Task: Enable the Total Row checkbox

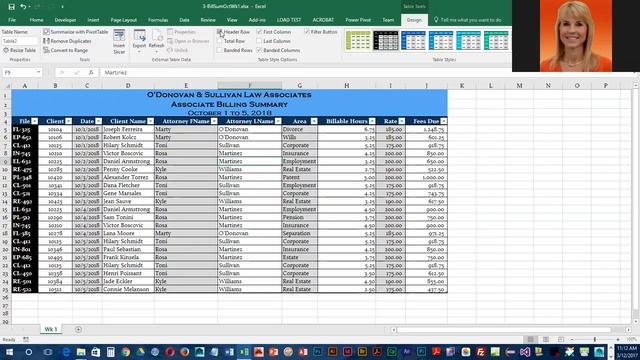Action: tap(220, 41)
